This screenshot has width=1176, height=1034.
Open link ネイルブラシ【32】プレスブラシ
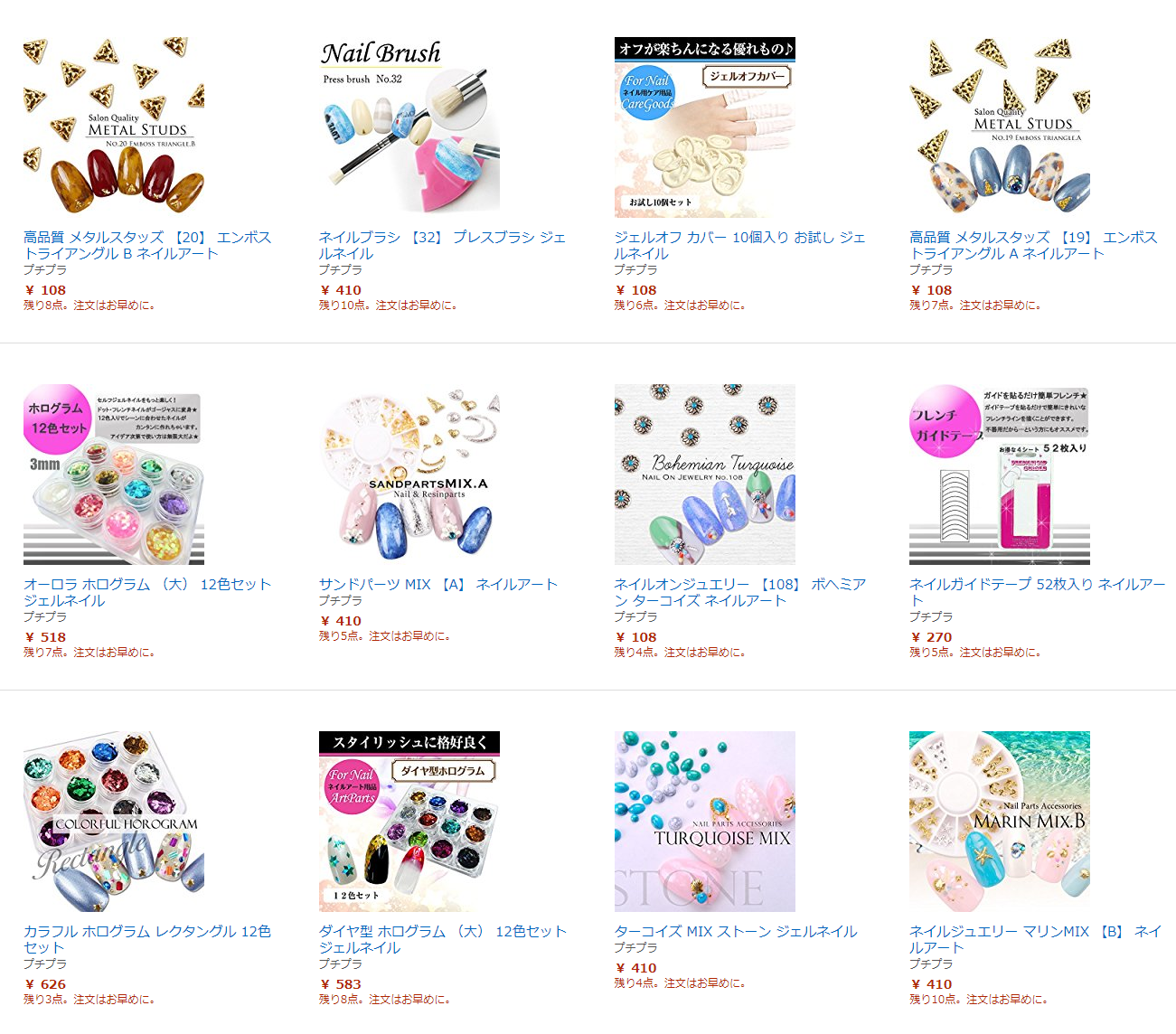click(442, 245)
